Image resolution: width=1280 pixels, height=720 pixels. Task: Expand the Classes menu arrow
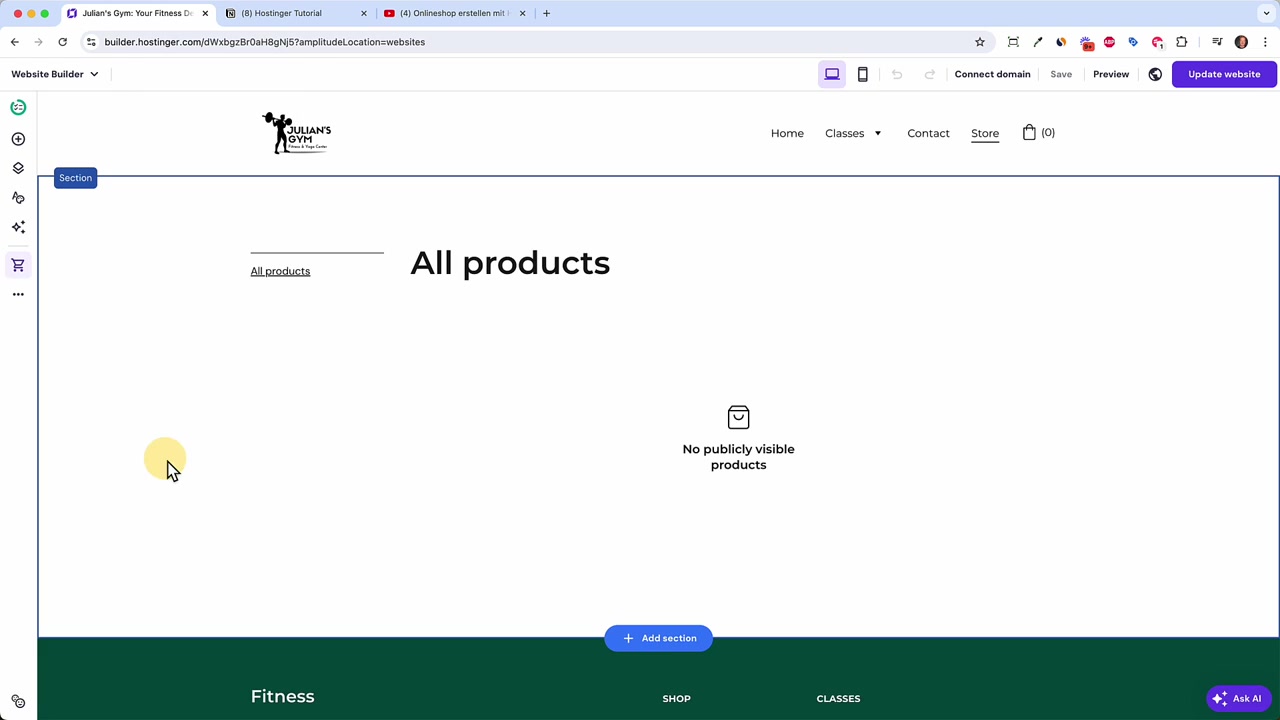(x=878, y=133)
